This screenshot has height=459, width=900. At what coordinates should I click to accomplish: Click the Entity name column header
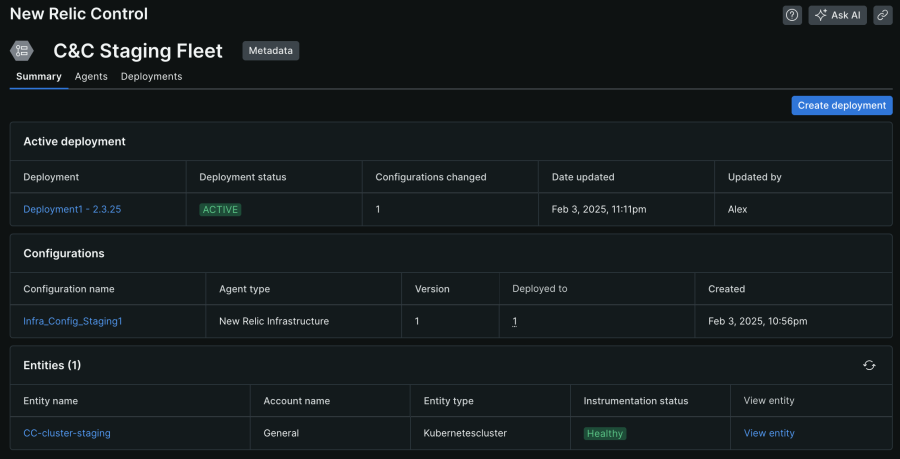[x=51, y=401]
